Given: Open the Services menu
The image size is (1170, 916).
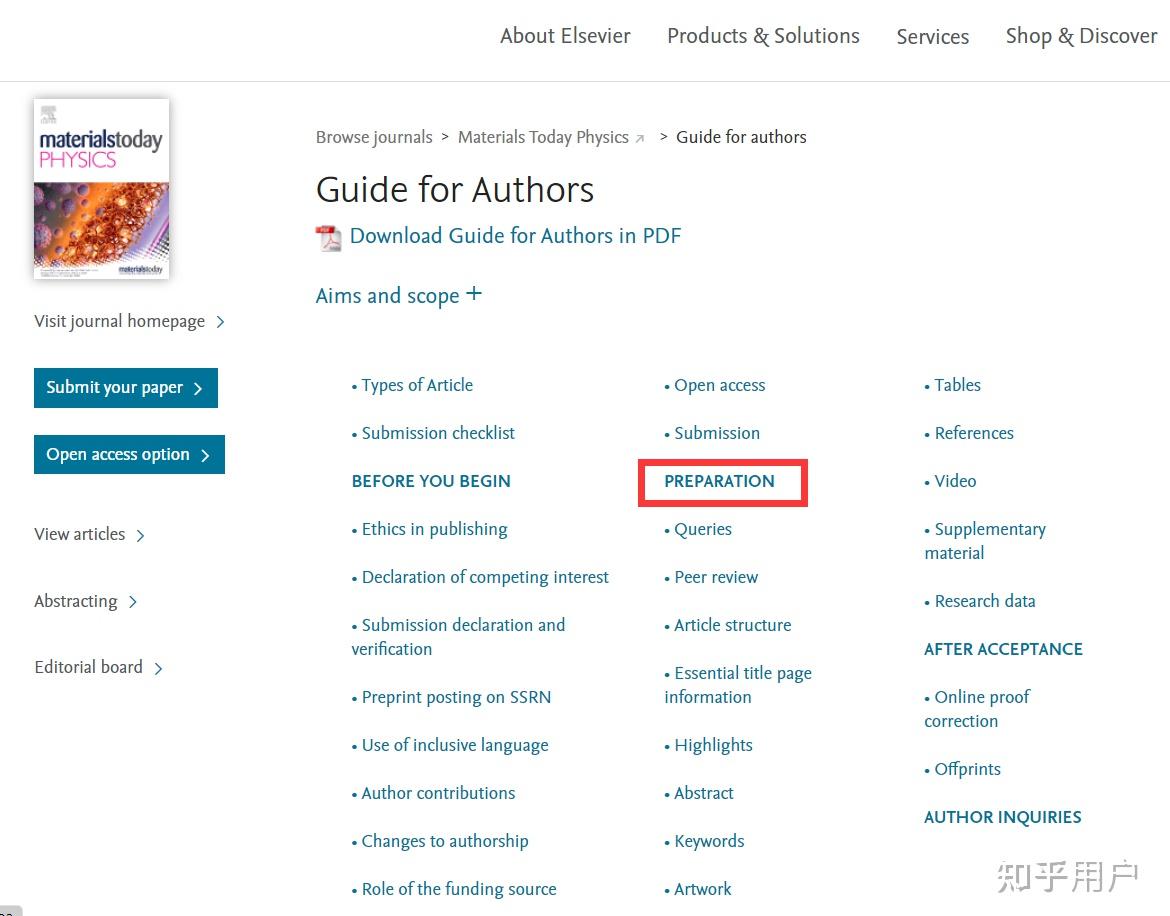Looking at the screenshot, I should coord(933,37).
